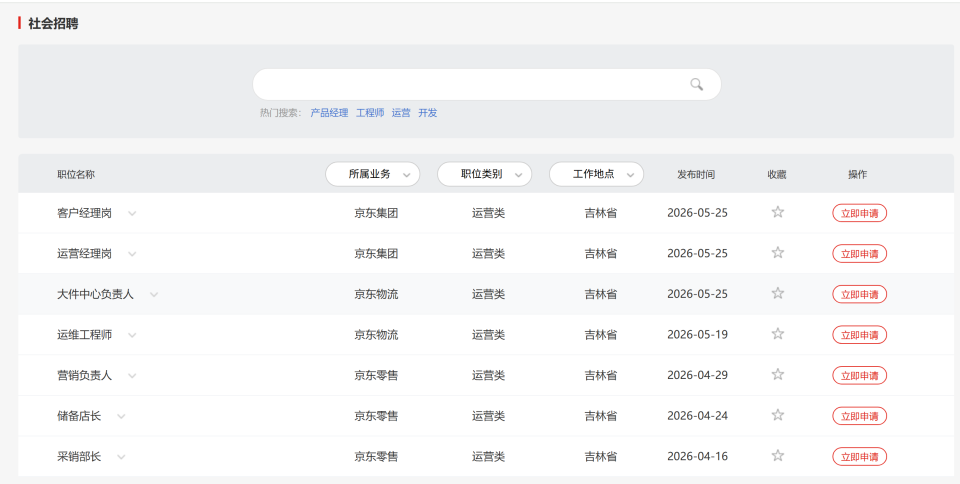Click 立即申请 for 大件中心负责人

pos(859,294)
